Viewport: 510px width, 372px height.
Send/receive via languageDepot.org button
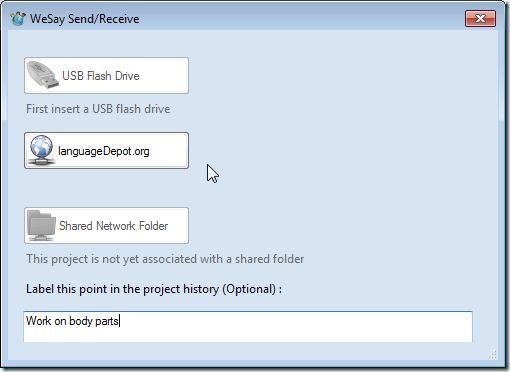pyautogui.click(x=106, y=150)
